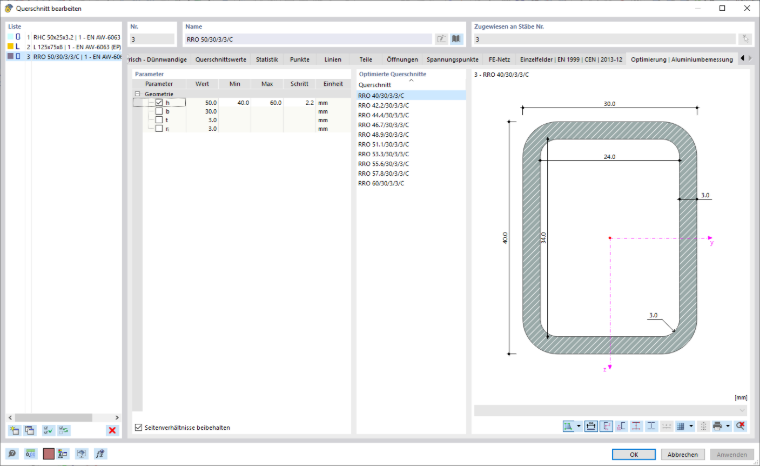Click the plain I-section icon under the preview
The width and height of the screenshot is (760, 466).
click(651, 426)
